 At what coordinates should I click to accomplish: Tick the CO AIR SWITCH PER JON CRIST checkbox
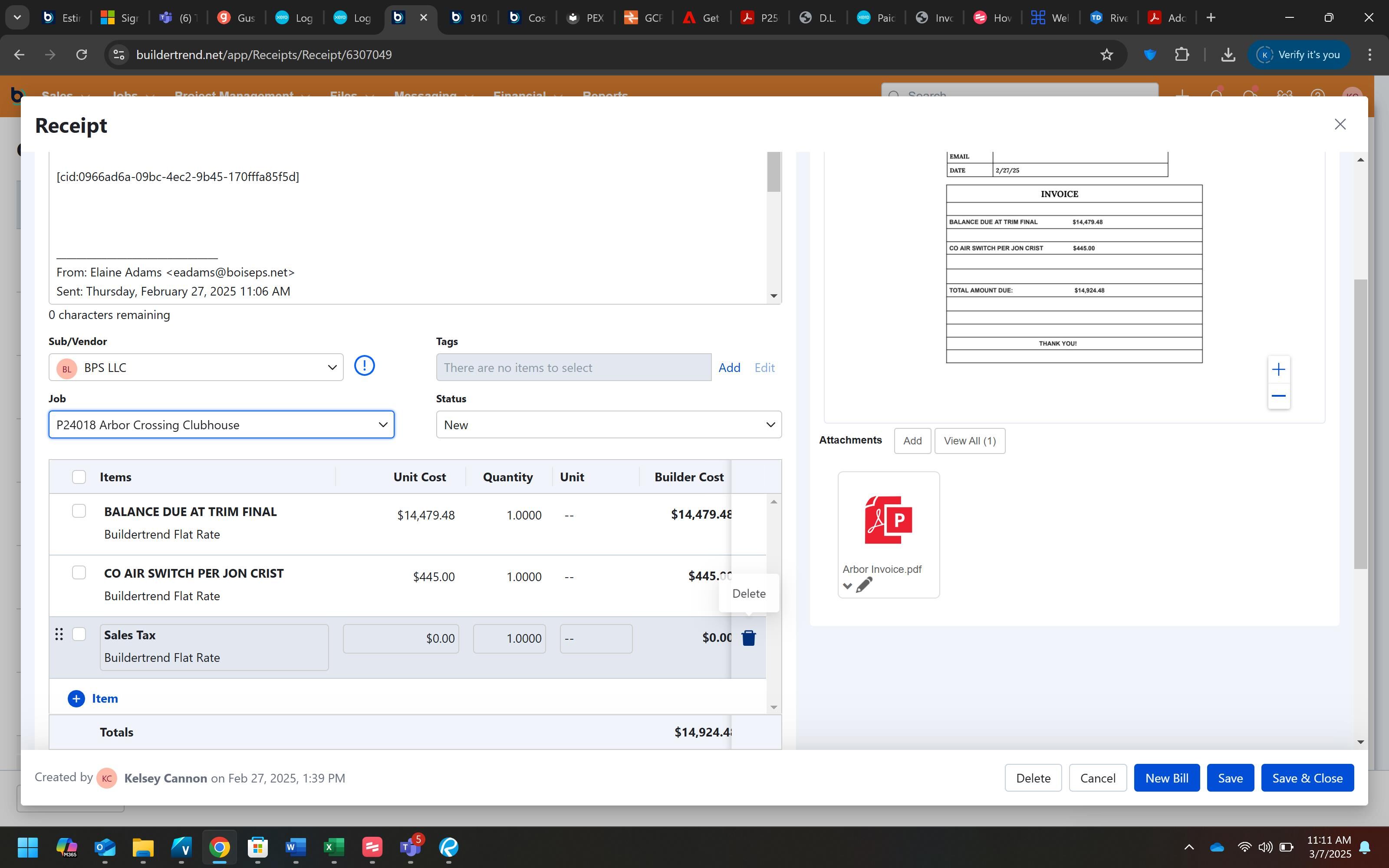pos(79,572)
